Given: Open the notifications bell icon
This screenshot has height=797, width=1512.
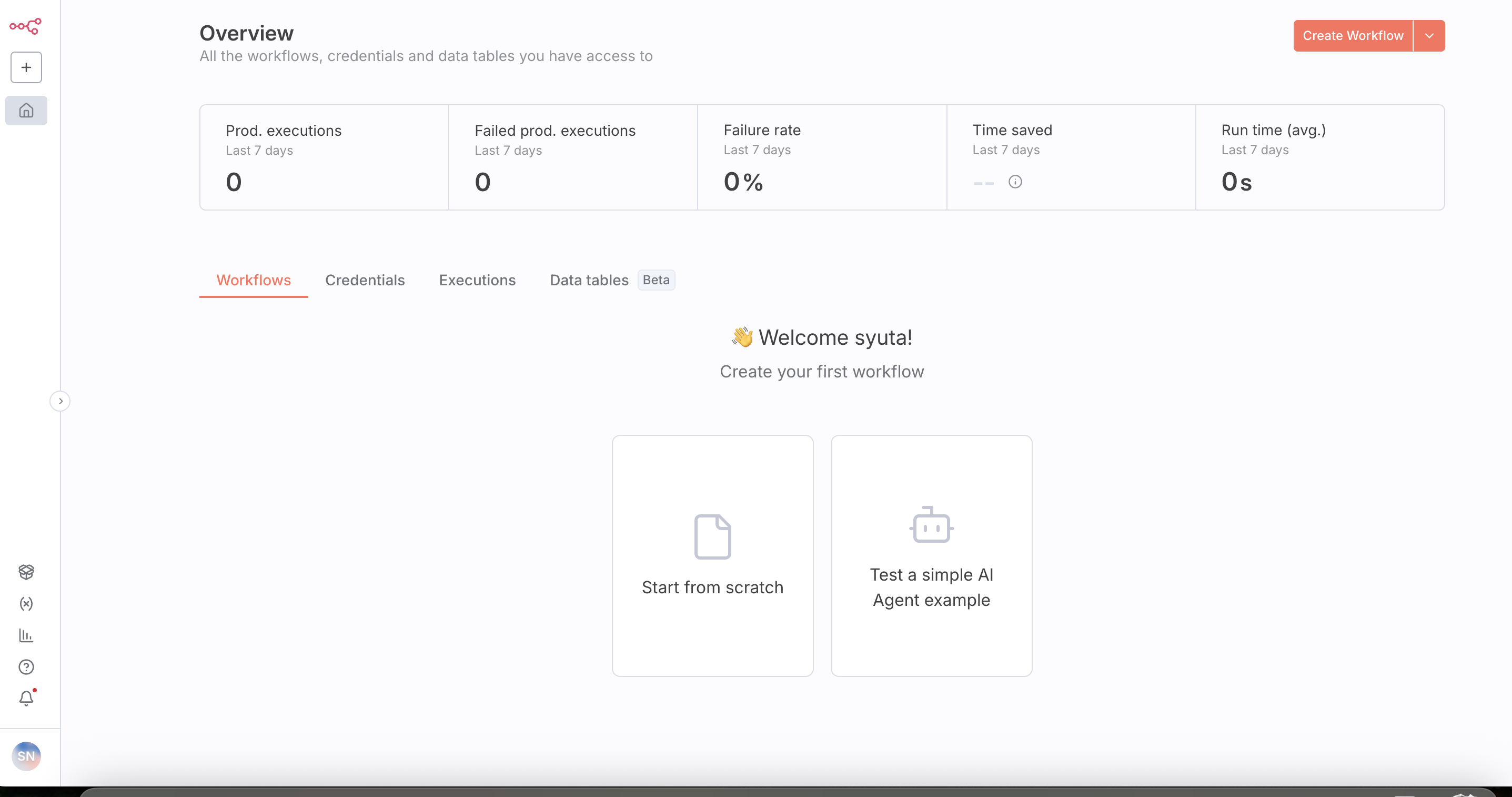Looking at the screenshot, I should tap(26, 699).
